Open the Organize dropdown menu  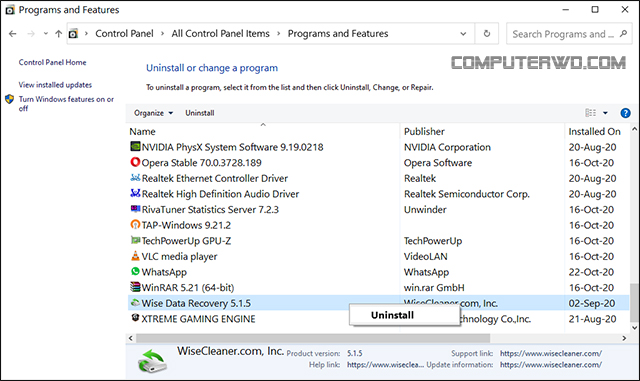pos(153,113)
